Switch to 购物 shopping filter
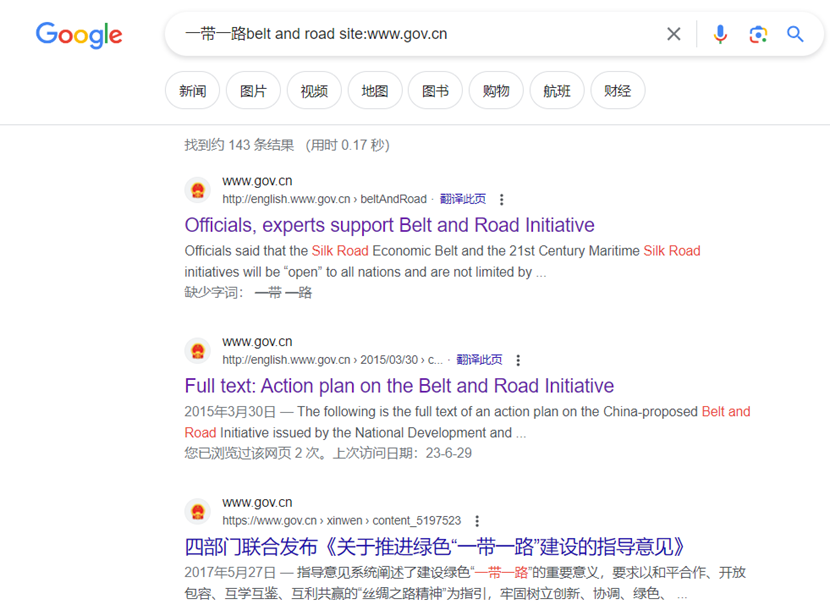830x610 pixels. point(496,91)
